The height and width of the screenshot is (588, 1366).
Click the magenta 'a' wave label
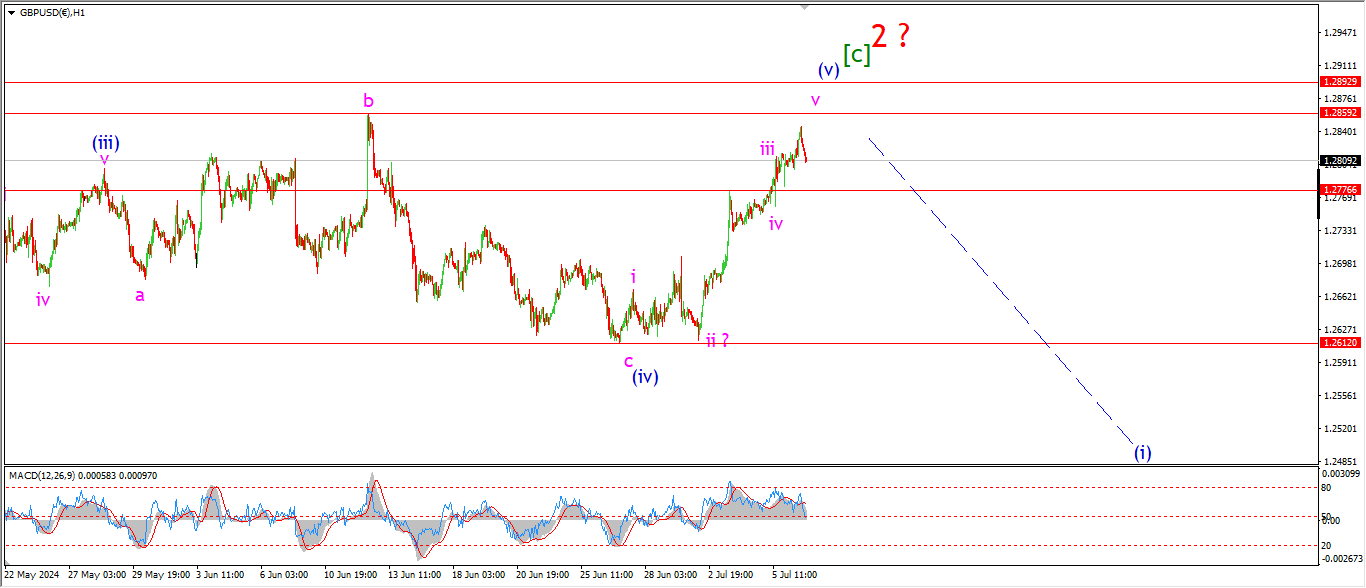click(x=140, y=295)
